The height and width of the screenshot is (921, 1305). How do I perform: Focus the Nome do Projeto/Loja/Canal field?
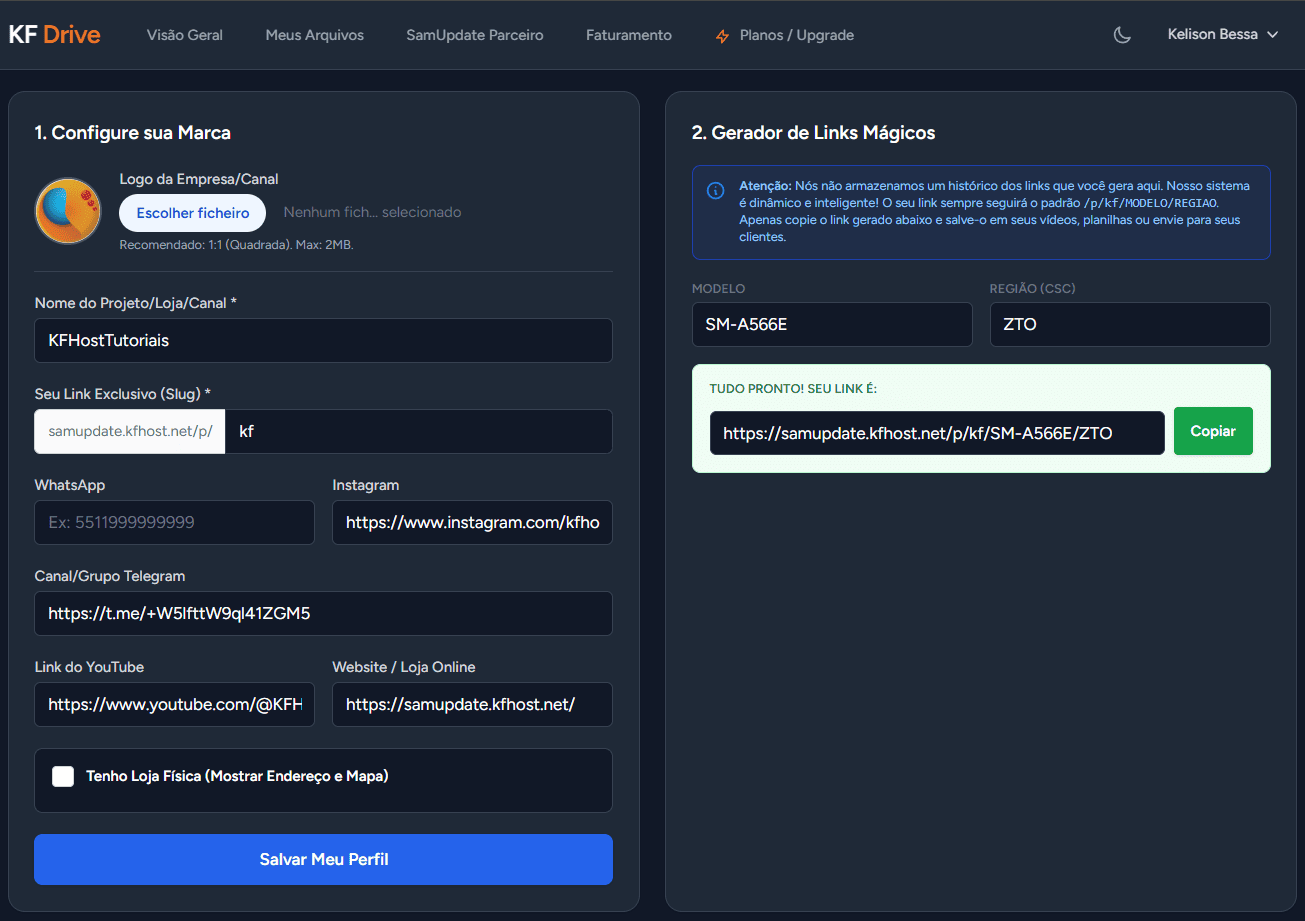(323, 340)
